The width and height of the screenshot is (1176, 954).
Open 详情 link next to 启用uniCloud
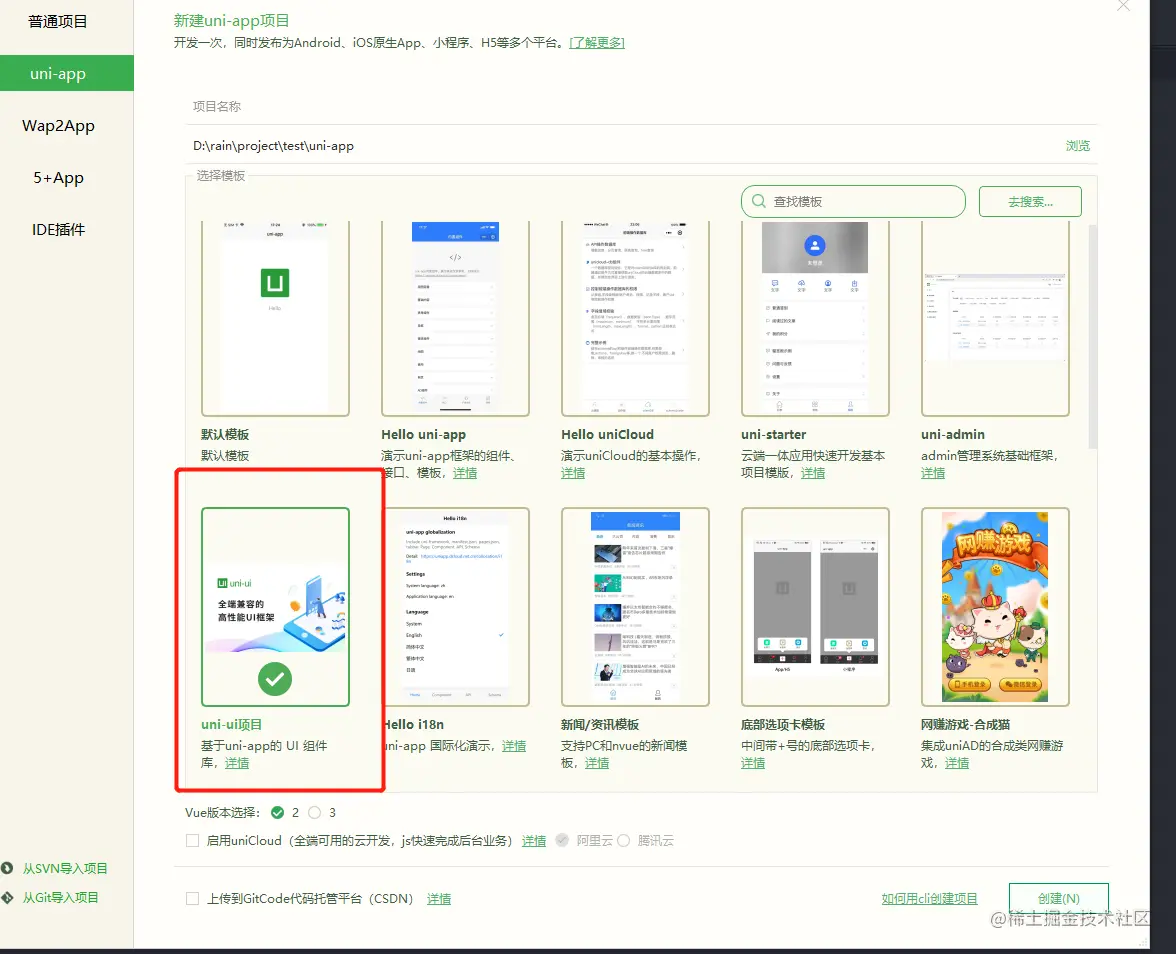pyautogui.click(x=534, y=842)
